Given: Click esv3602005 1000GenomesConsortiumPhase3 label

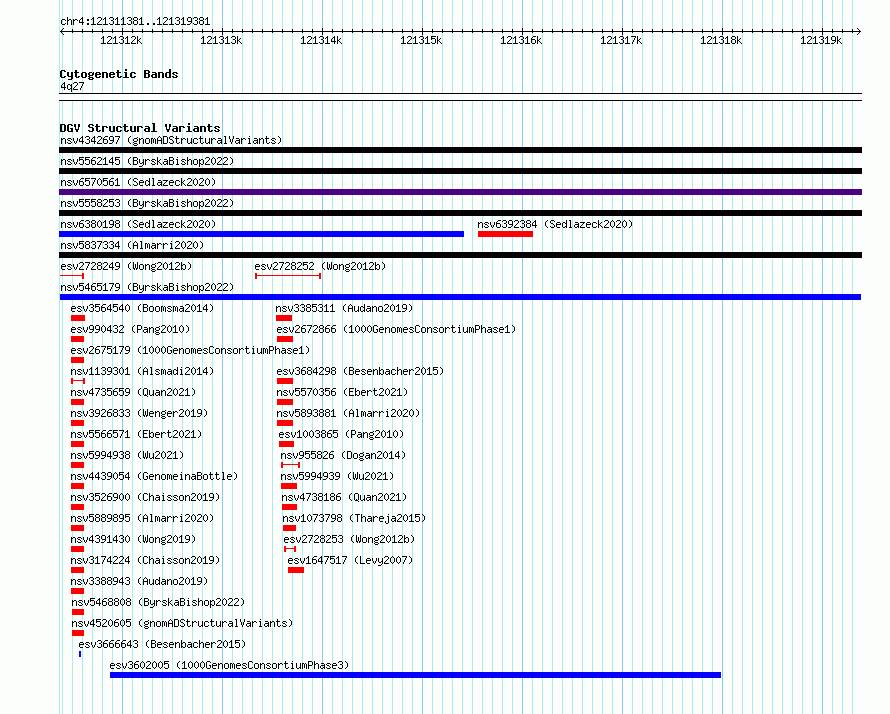Looking at the screenshot, I should [x=229, y=665].
